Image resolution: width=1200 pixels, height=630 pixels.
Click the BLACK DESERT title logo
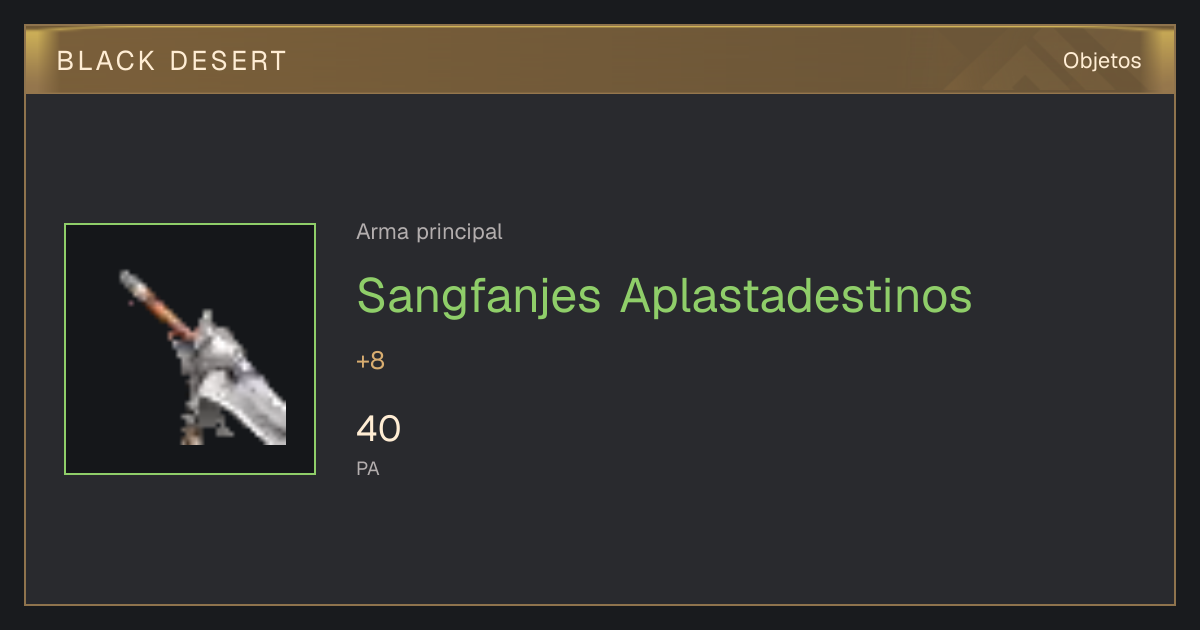tap(172, 61)
